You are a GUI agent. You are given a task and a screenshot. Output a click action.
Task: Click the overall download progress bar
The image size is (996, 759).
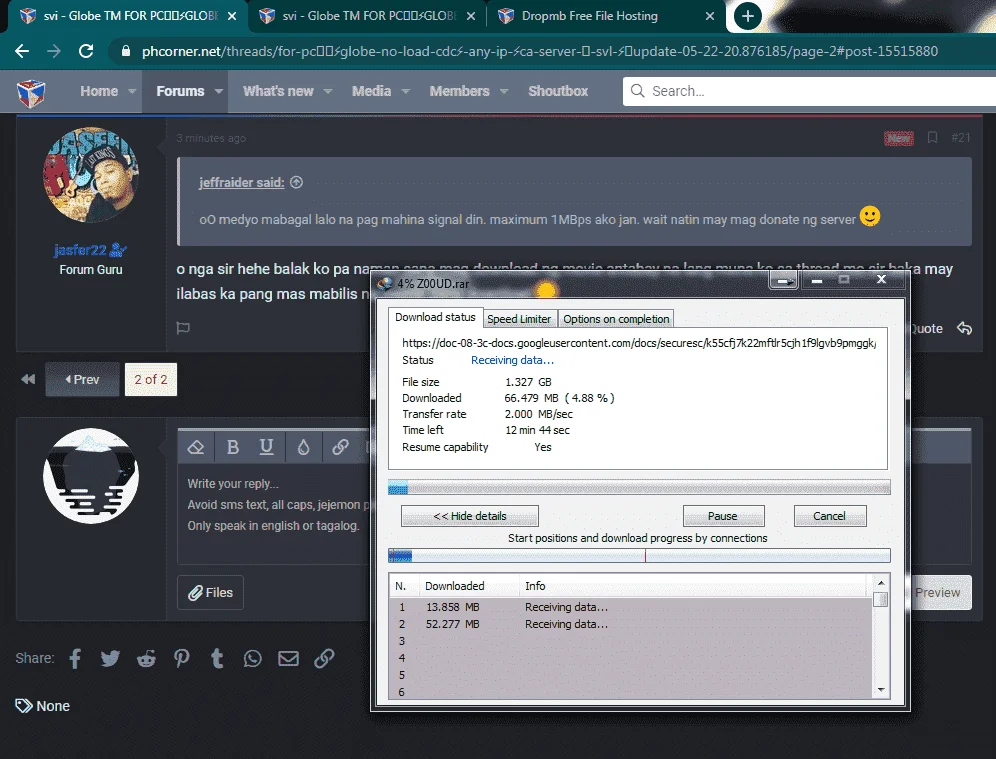click(x=639, y=488)
